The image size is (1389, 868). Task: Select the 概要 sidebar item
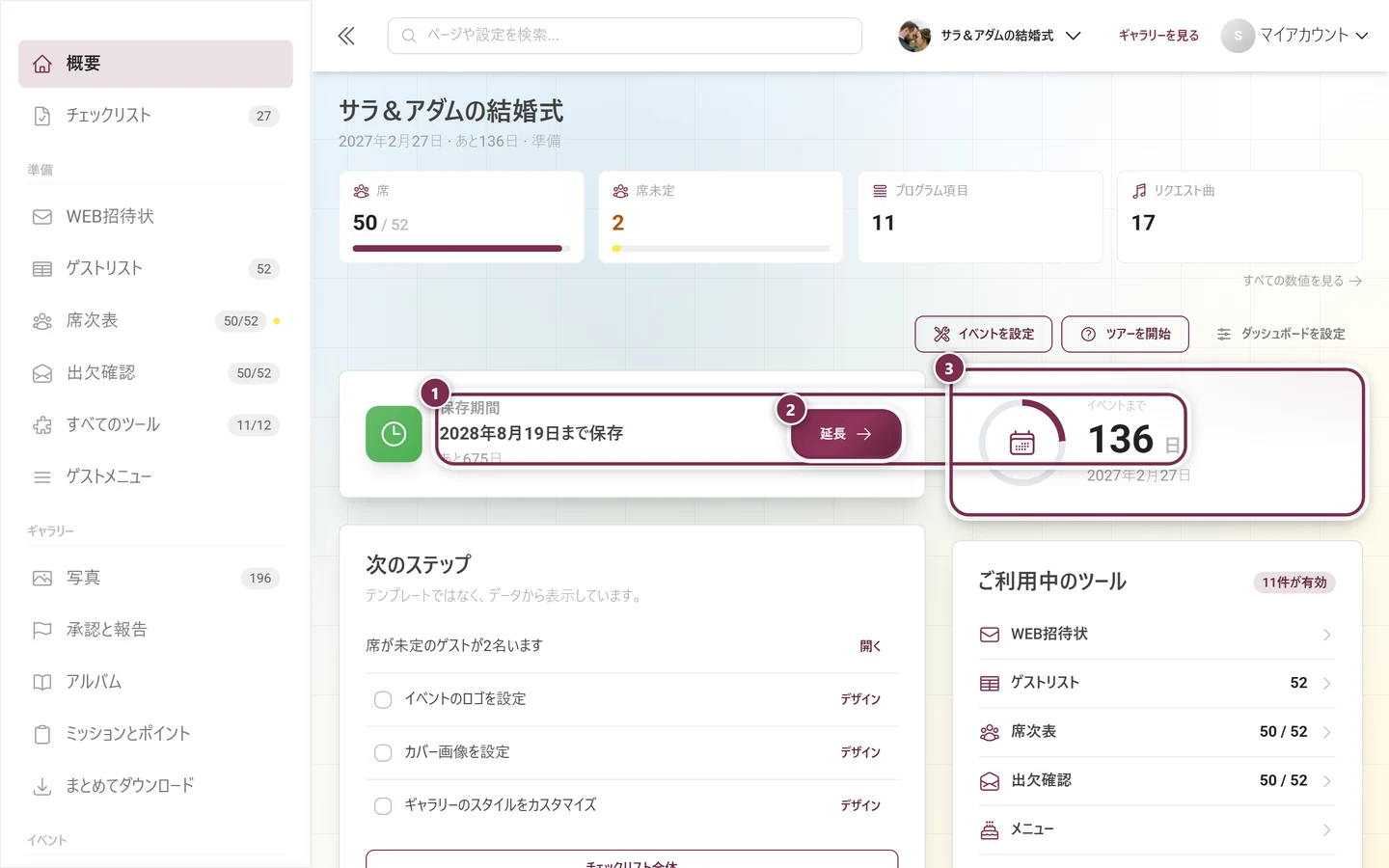pos(155,64)
